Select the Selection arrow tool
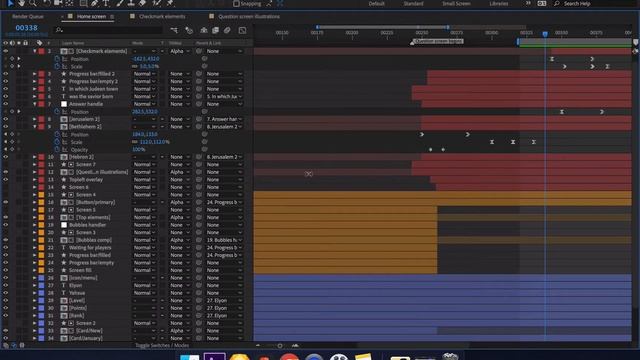 (10, 3)
